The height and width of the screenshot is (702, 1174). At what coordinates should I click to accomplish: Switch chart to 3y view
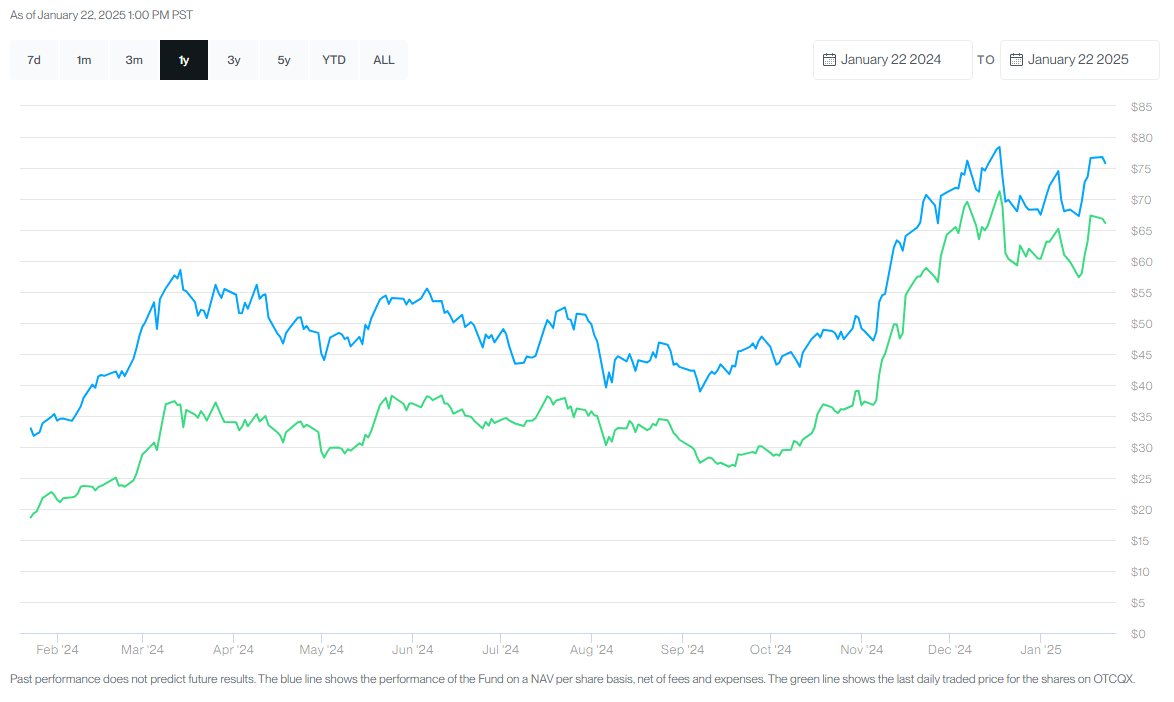pos(233,59)
